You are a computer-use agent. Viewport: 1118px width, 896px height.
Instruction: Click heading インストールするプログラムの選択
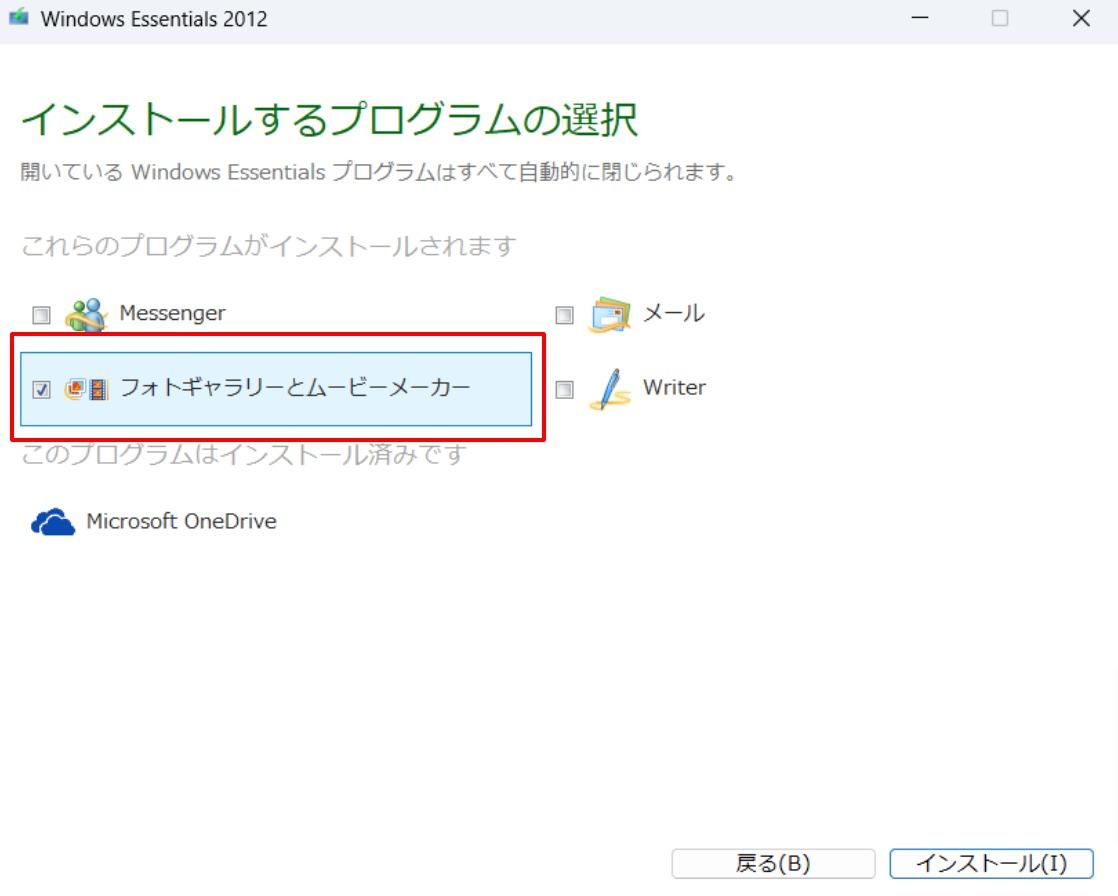pyautogui.click(x=329, y=118)
